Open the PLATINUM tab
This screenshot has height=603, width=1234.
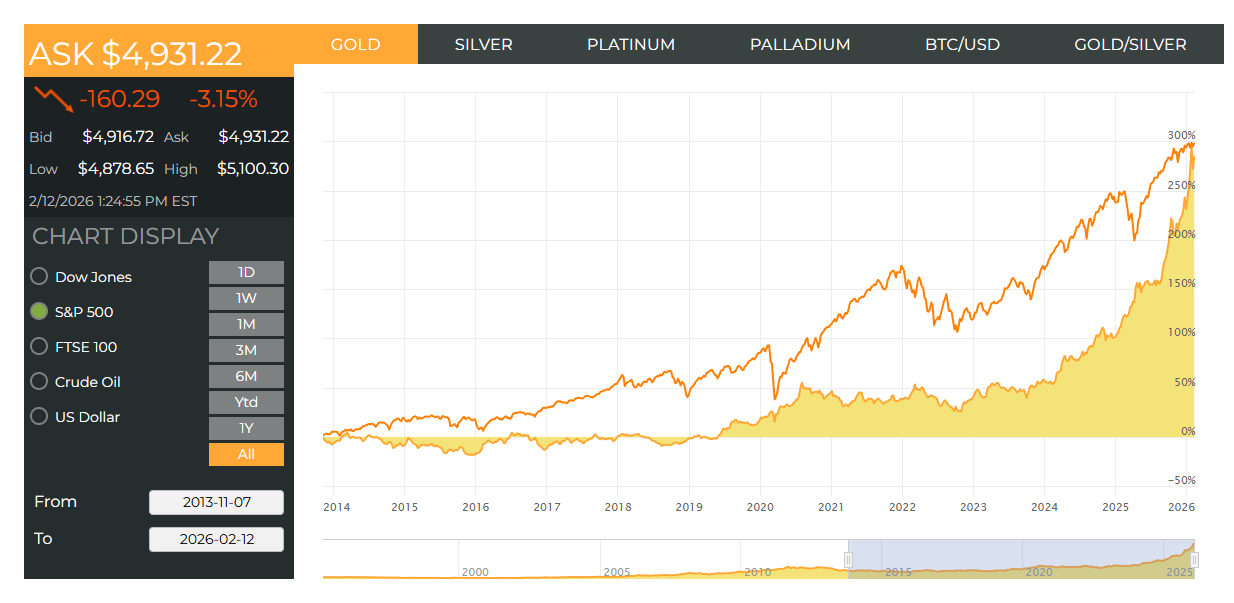point(630,45)
